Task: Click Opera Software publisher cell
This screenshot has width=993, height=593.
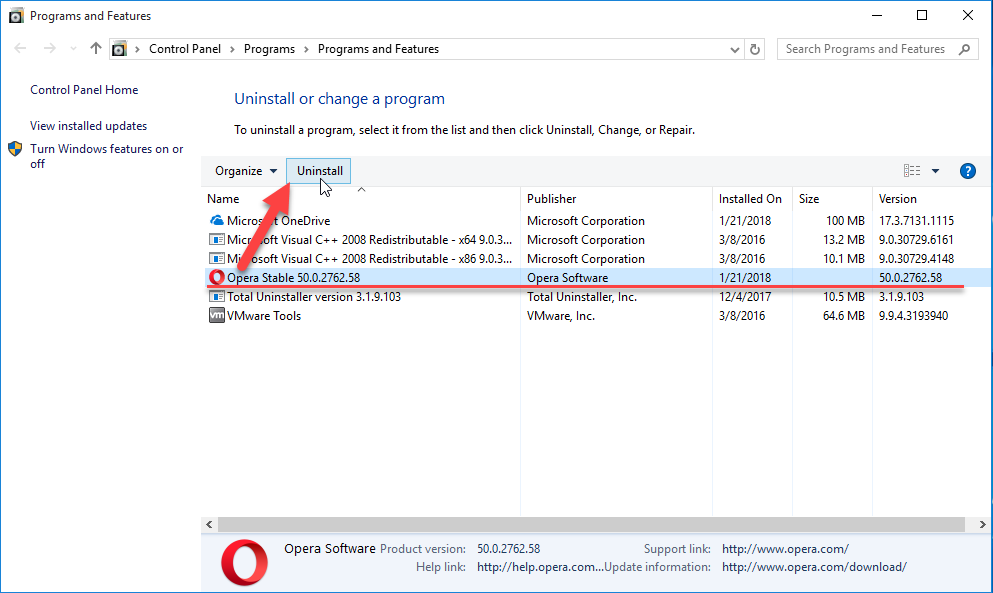Action: tap(567, 277)
